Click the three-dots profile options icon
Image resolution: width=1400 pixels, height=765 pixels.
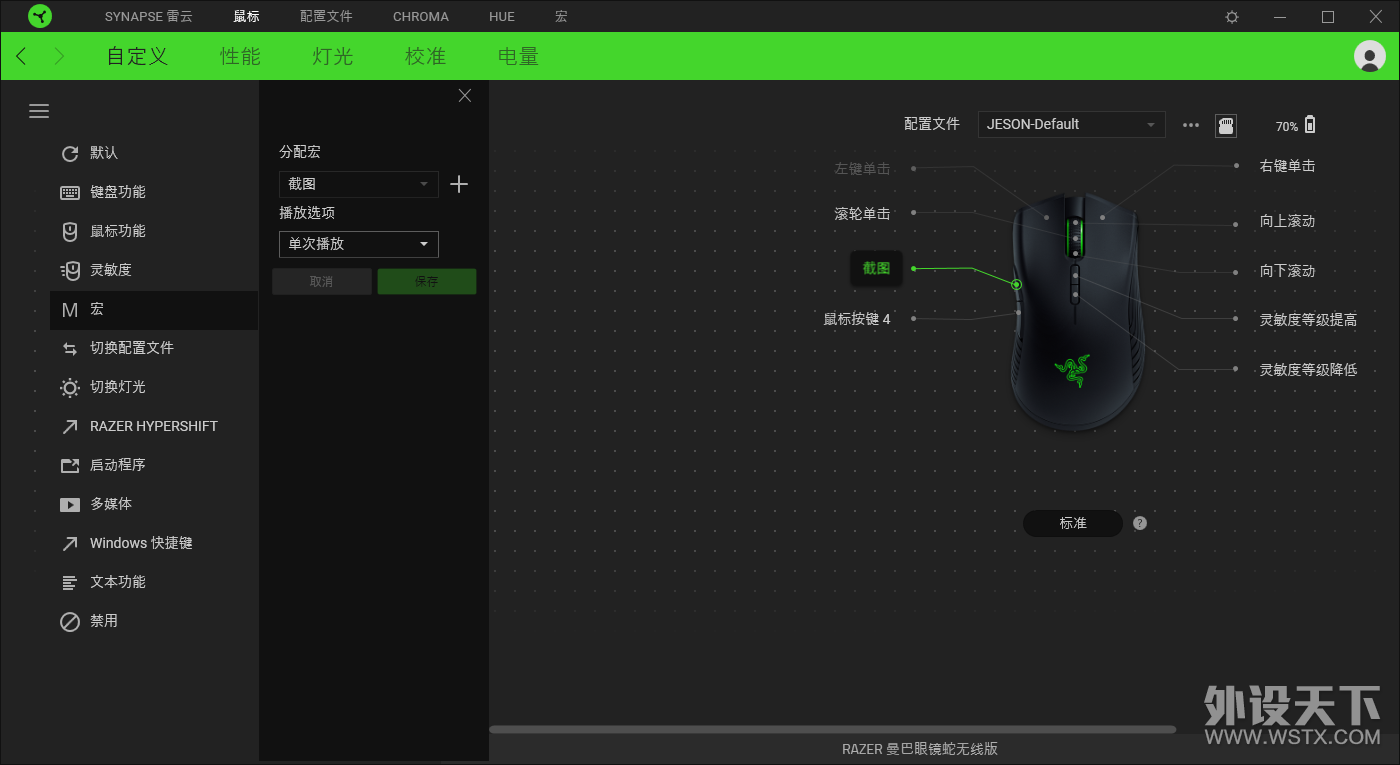tap(1190, 125)
